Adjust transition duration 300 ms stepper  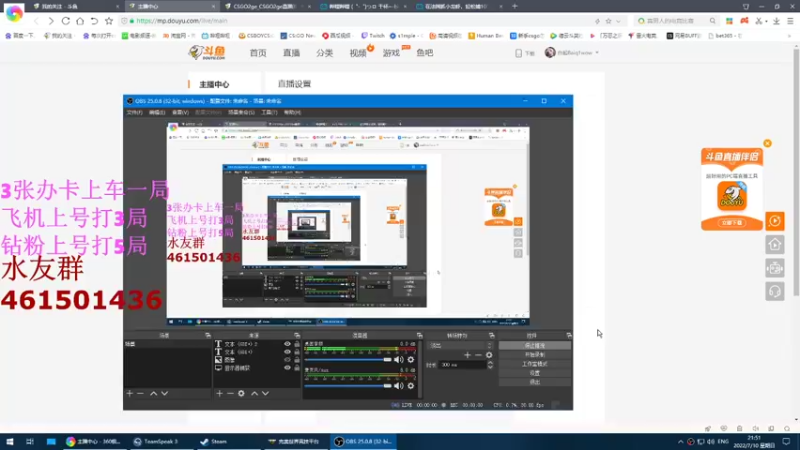click(490, 365)
